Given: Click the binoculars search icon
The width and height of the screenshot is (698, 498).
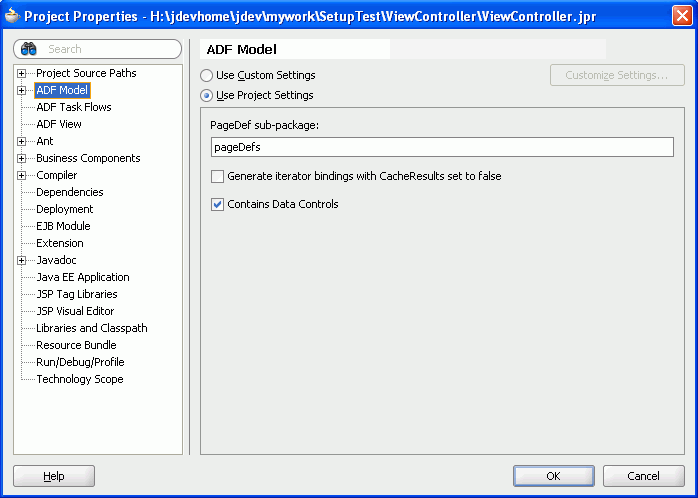Looking at the screenshot, I should 28,49.
